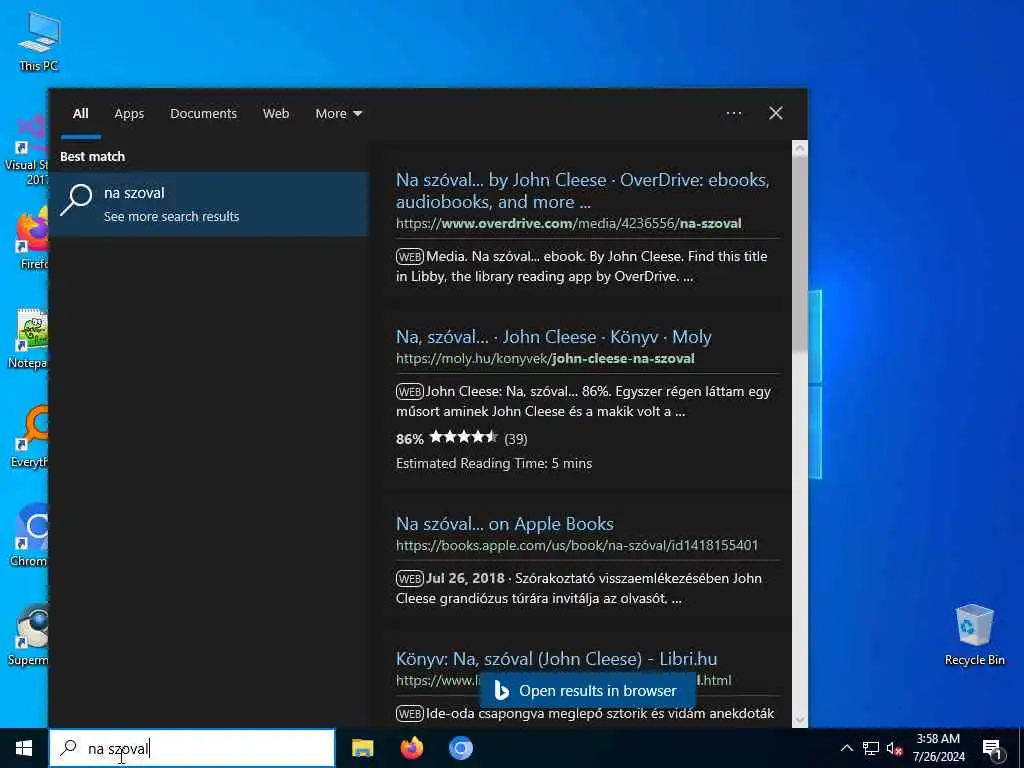The width and height of the screenshot is (1024, 768).
Task: Open search panel options (three dots)
Action: pos(733,114)
